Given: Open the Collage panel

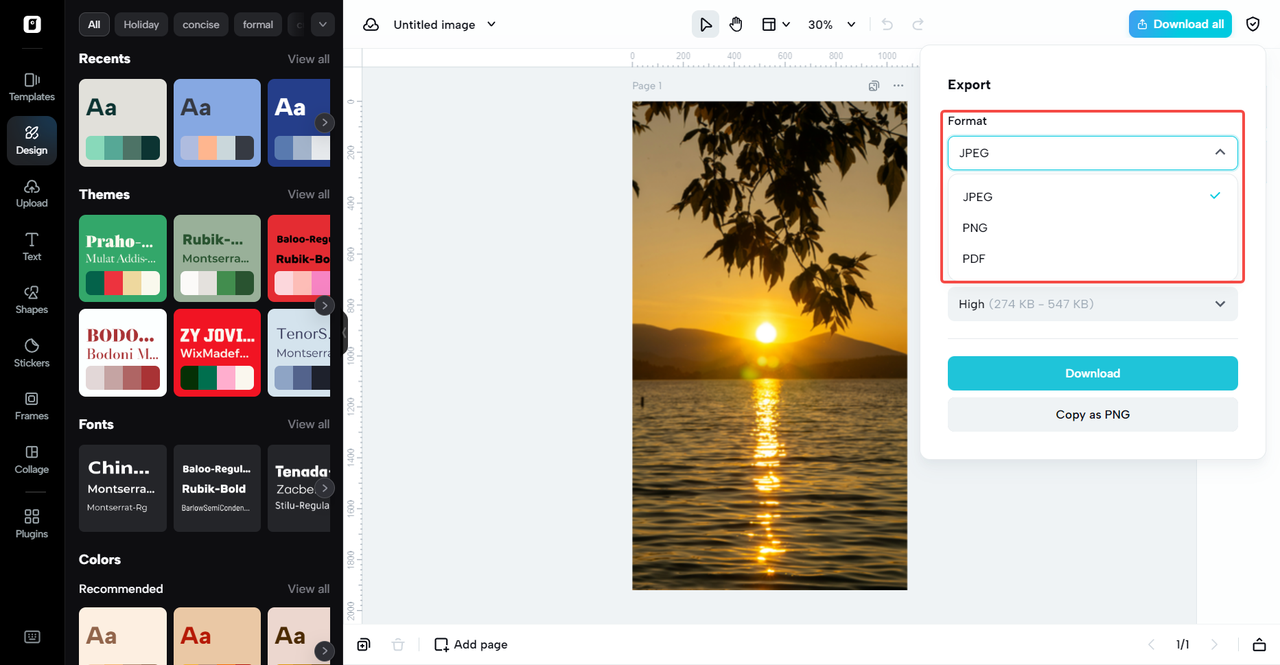Looking at the screenshot, I should click(x=31, y=459).
